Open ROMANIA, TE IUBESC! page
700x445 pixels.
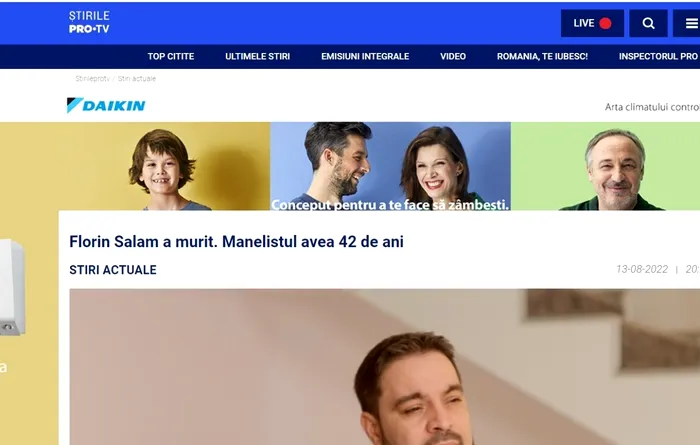point(542,57)
